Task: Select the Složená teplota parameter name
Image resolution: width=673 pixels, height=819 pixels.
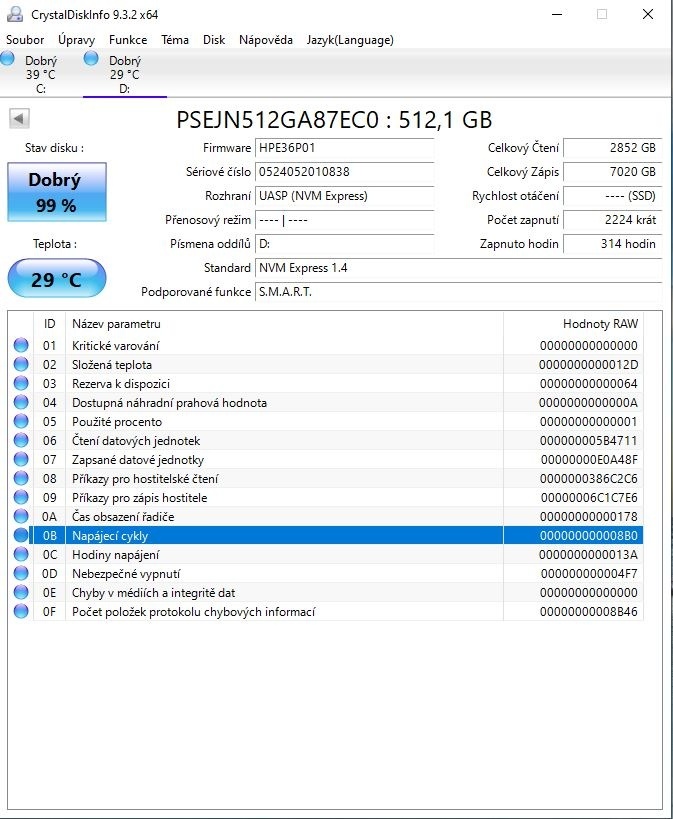Action: tap(112, 365)
